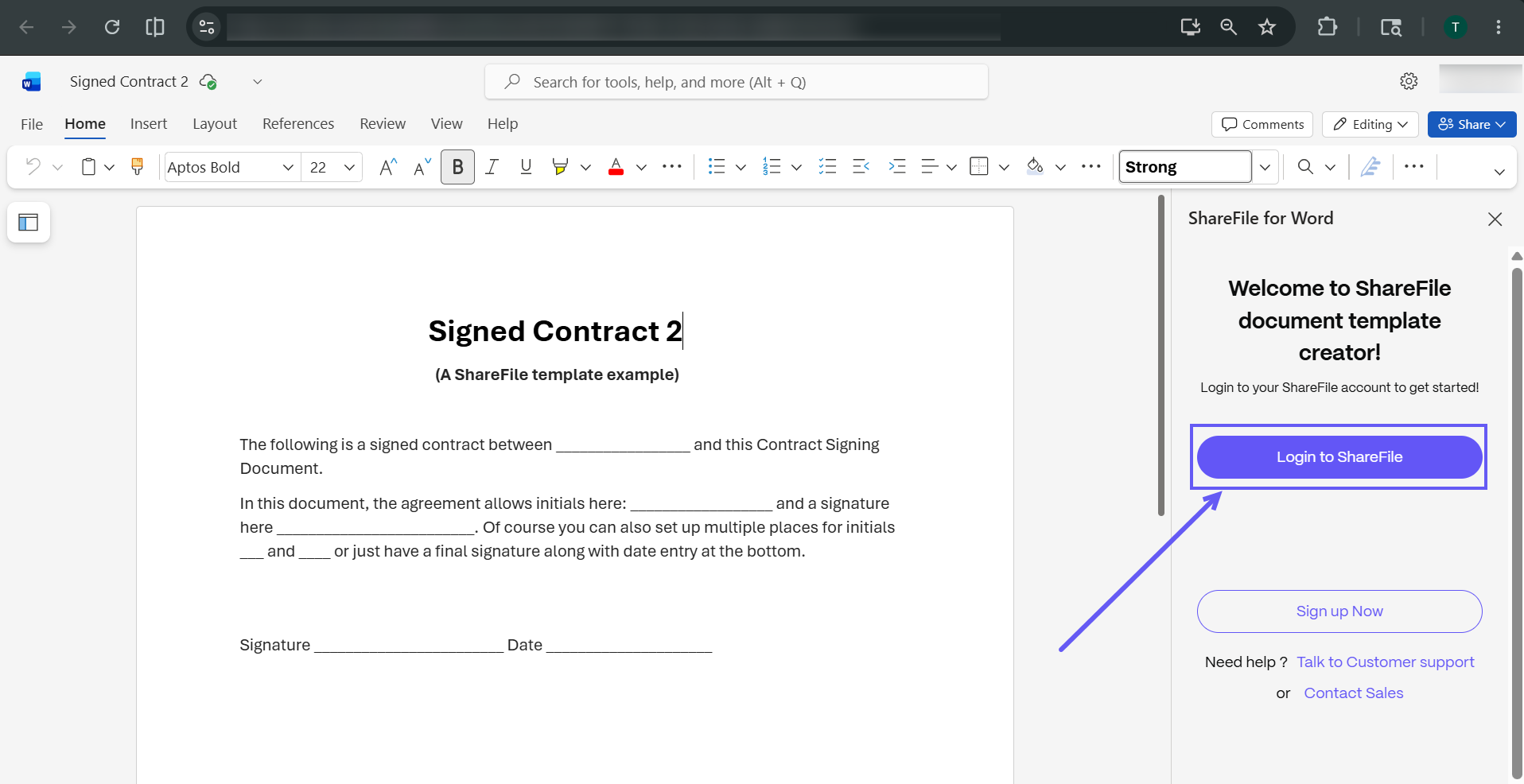Click the Decrease Indent icon
Screen dimensions: 1524x784
[861, 167]
